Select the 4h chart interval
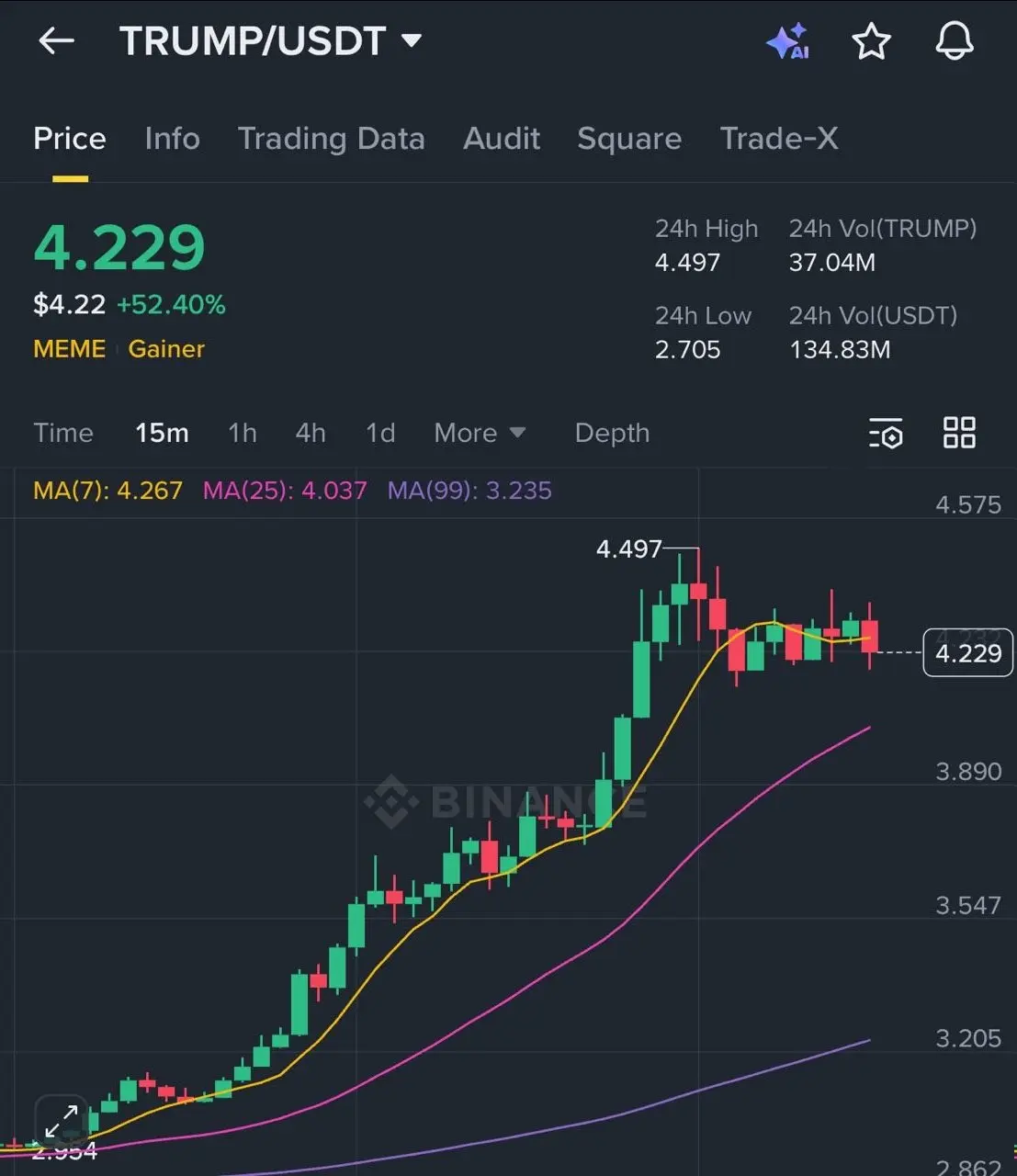This screenshot has height=1176, width=1017. click(311, 433)
